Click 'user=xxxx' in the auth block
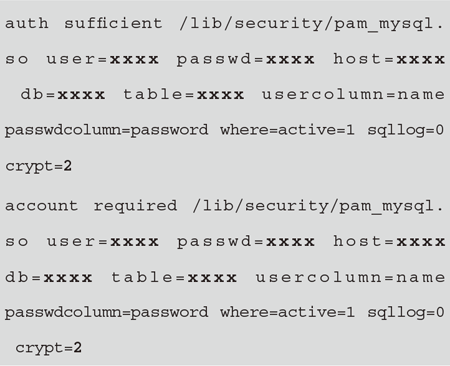 (x=102, y=59)
